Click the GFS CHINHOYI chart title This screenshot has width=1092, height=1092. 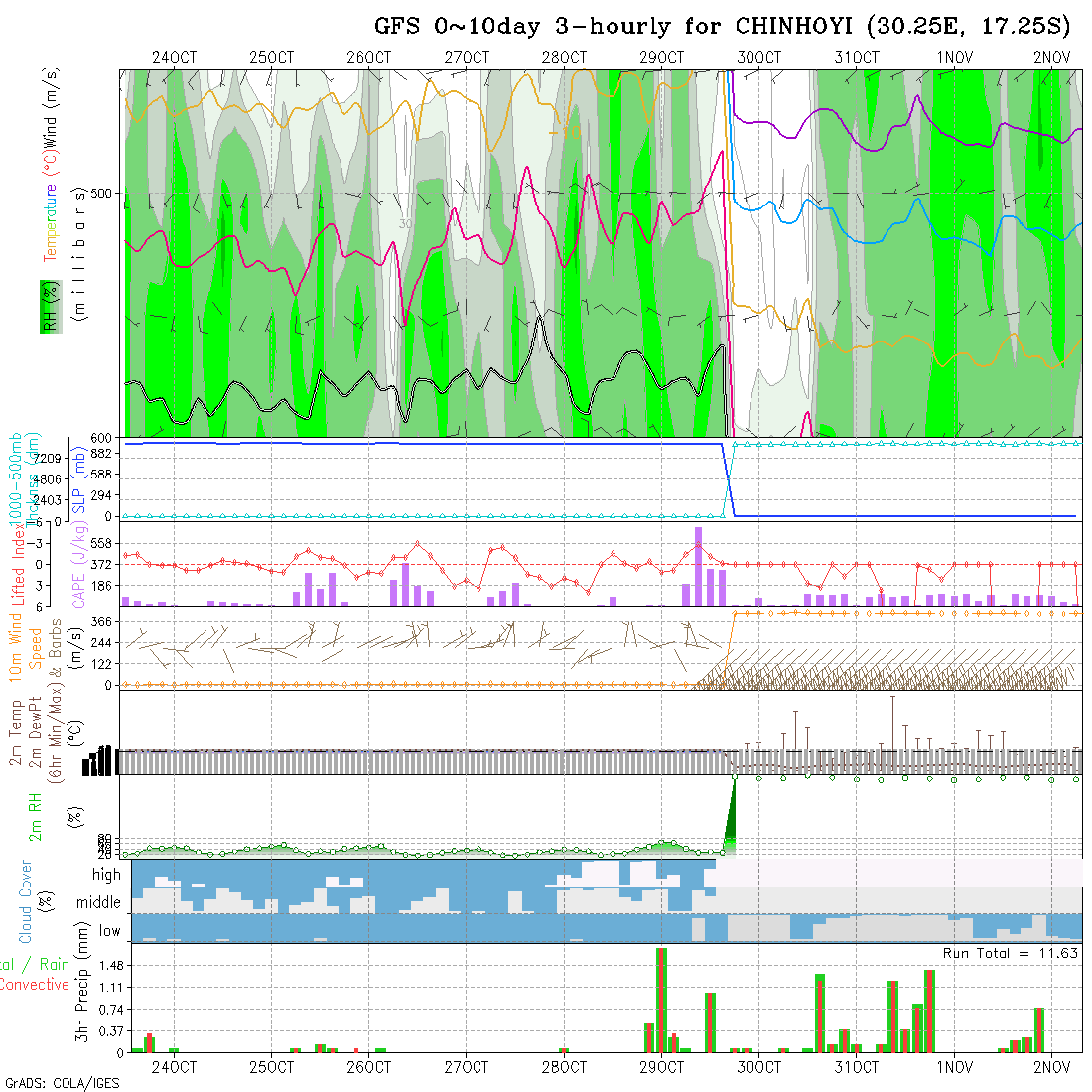coord(730,26)
